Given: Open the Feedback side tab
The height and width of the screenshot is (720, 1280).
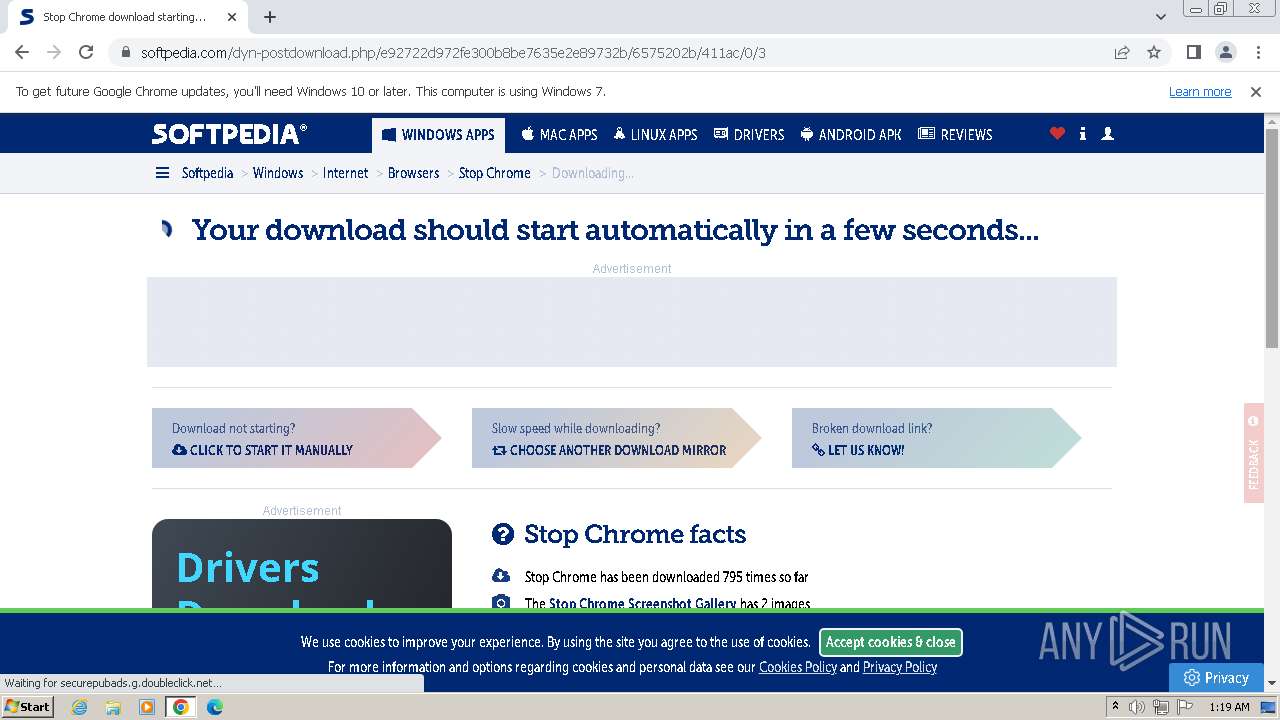Looking at the screenshot, I should 1254,453.
